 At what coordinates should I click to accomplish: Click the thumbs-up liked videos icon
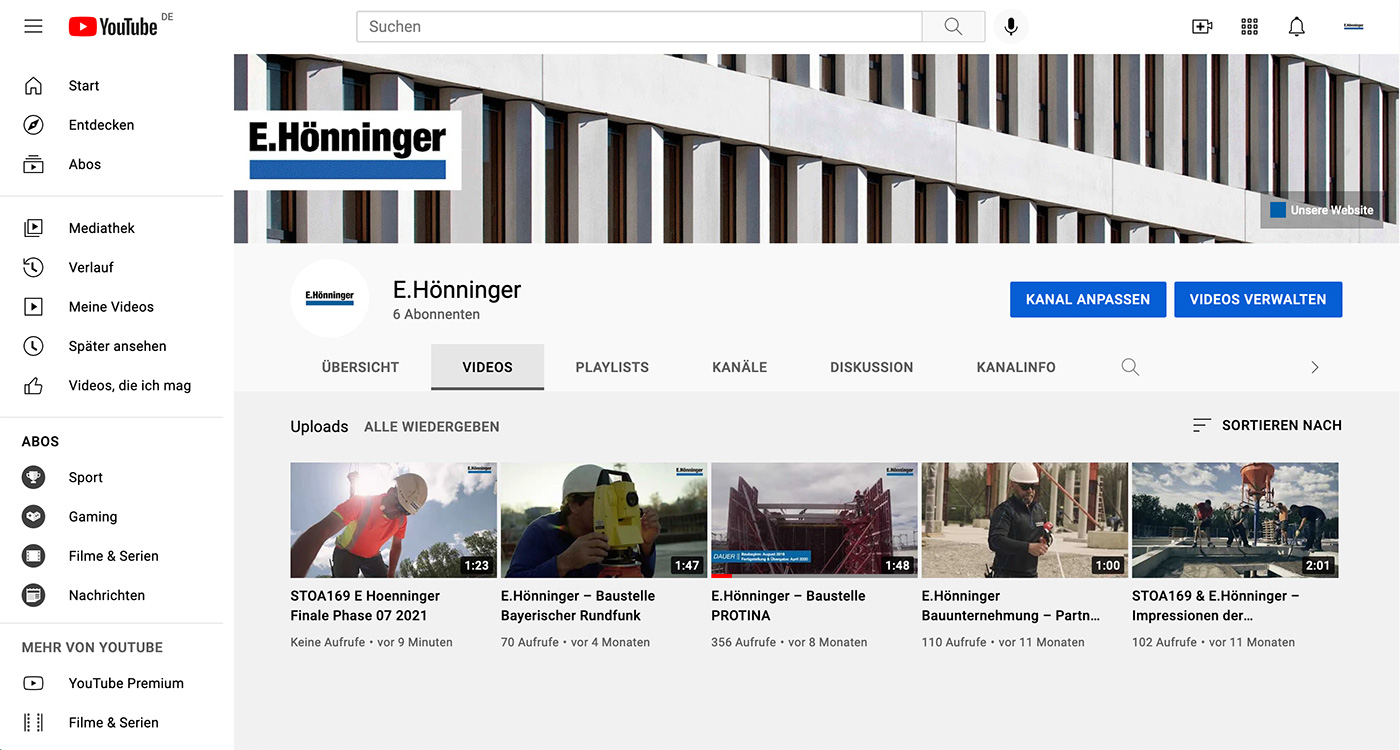pyautogui.click(x=34, y=385)
